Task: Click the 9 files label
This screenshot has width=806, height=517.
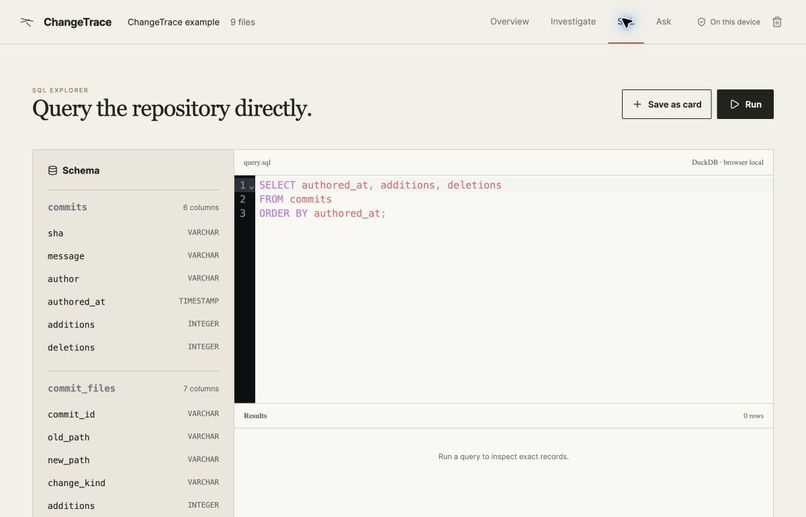Action: [x=243, y=22]
